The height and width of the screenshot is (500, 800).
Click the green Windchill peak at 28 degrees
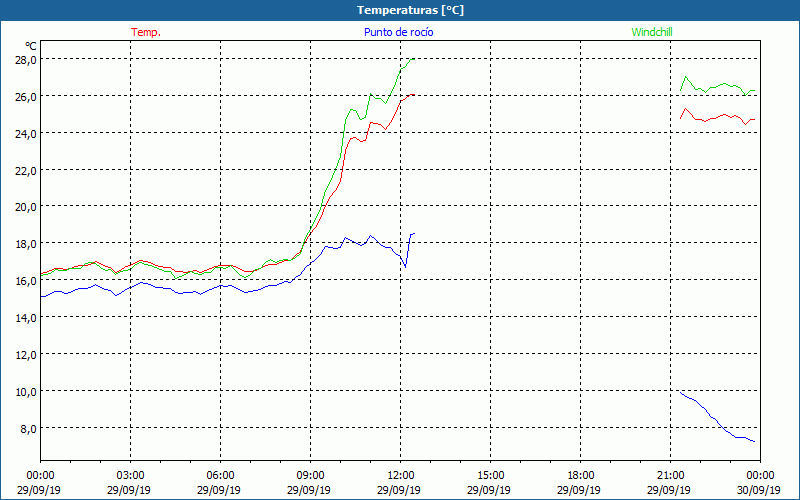(412, 59)
